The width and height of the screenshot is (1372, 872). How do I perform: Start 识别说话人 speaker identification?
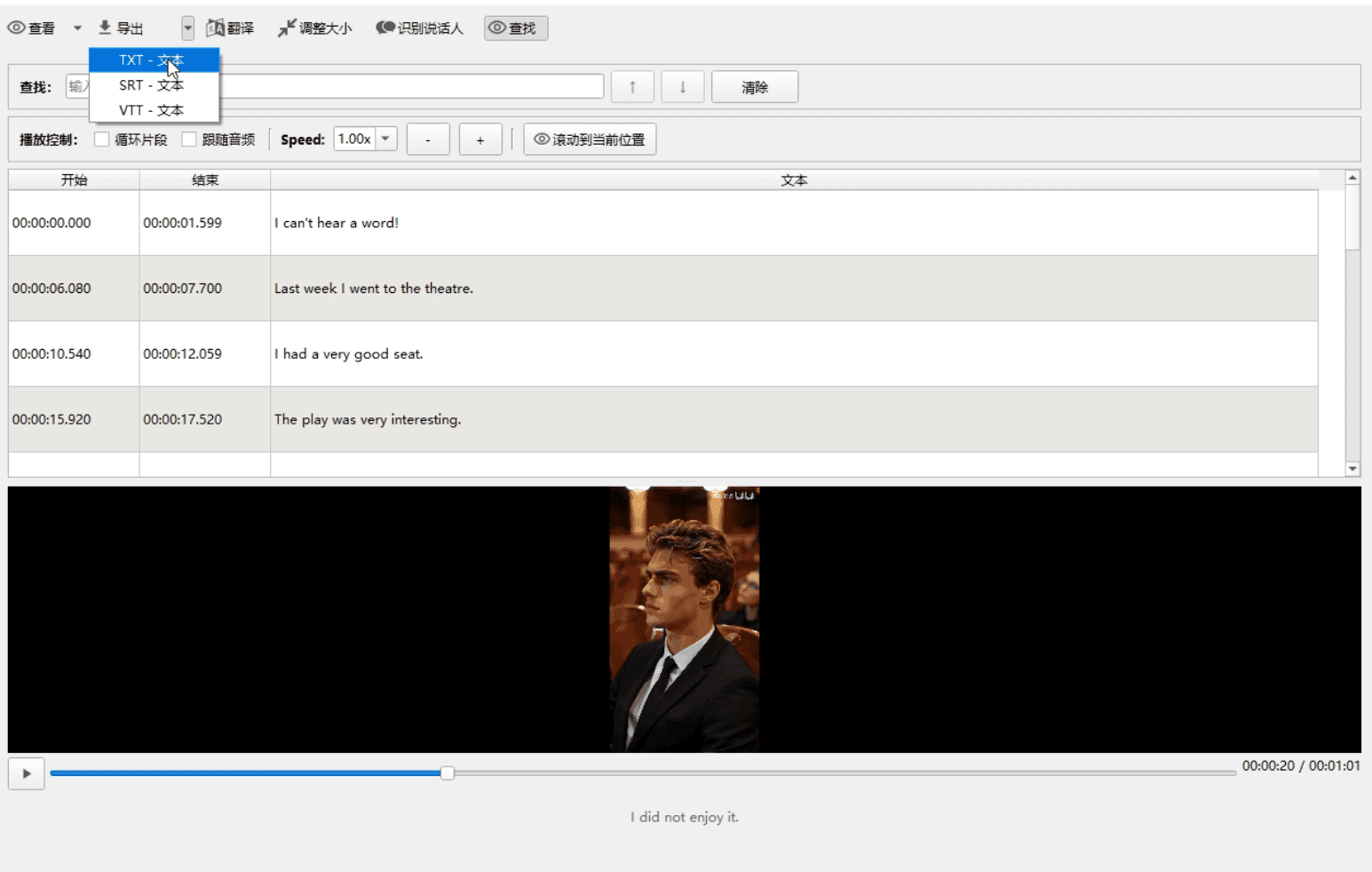(419, 28)
